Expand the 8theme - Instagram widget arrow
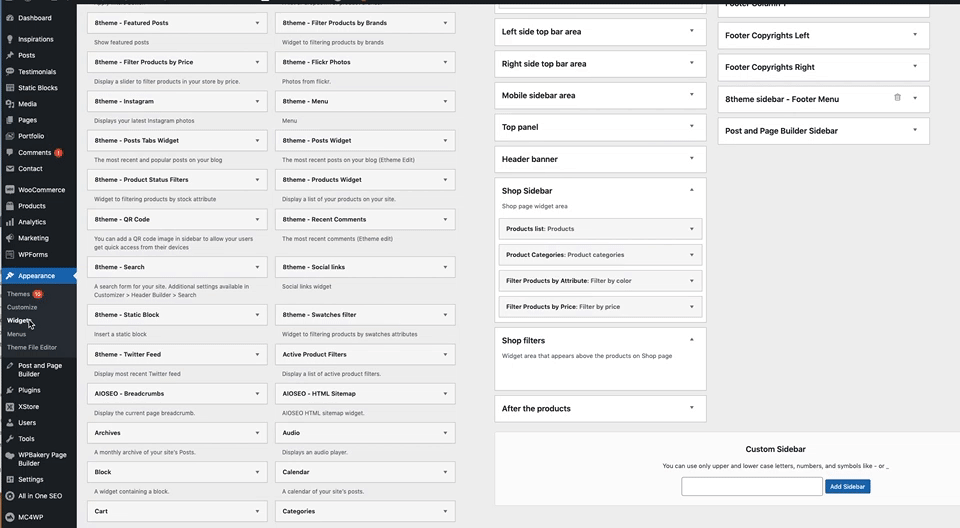The width and height of the screenshot is (960, 528). (257, 102)
